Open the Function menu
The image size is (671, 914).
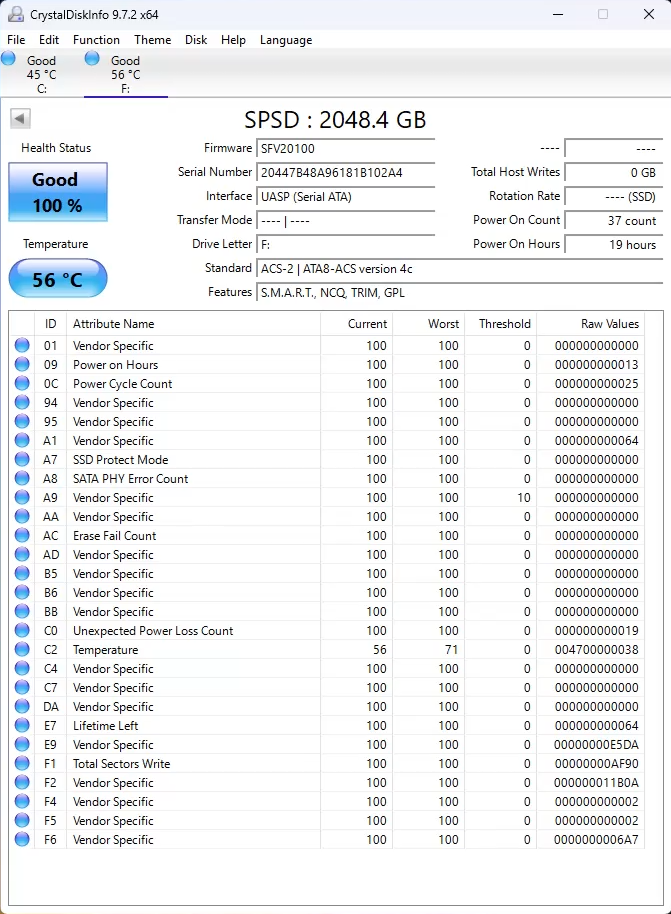96,40
